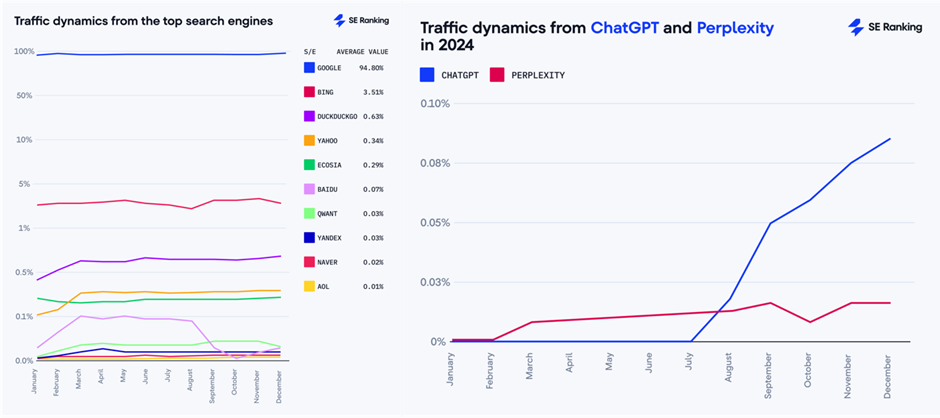
Task: Select the Yandex legend swatch
Action: click(x=310, y=238)
